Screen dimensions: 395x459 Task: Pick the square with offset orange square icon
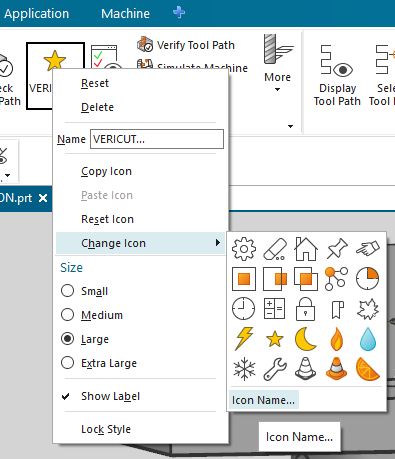tap(275, 279)
